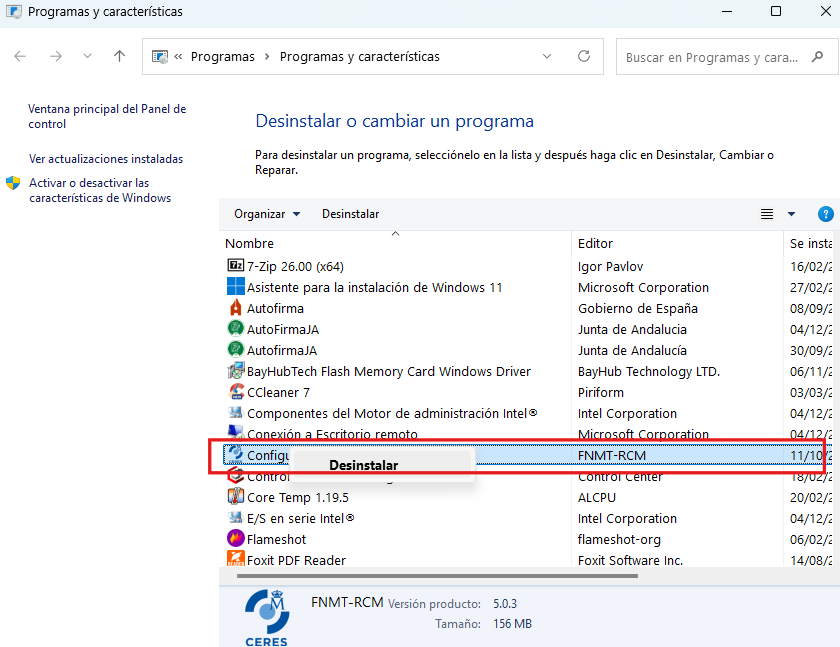Expand the view options dropdown arrow

(x=790, y=213)
